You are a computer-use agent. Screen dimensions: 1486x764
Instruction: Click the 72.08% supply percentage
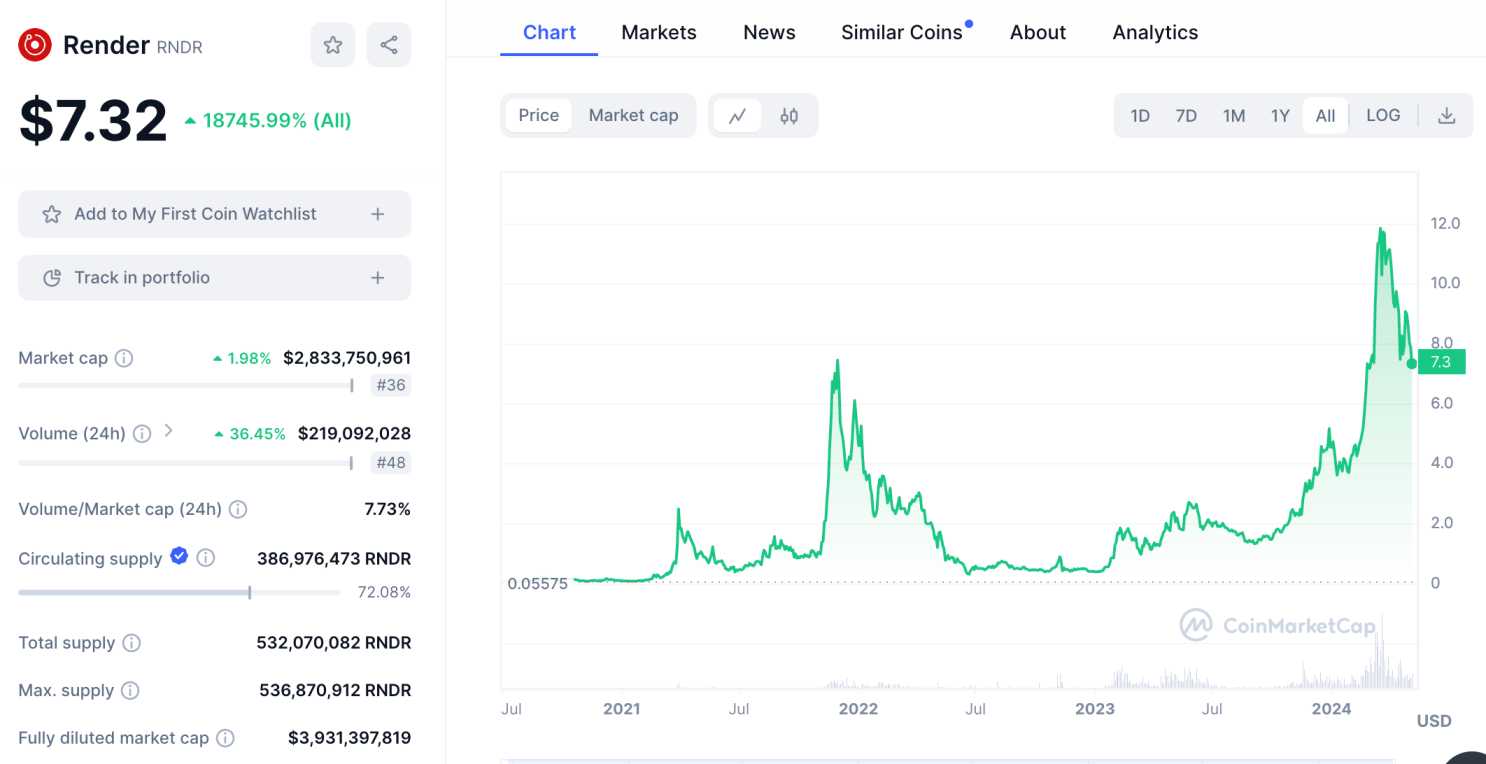384,592
